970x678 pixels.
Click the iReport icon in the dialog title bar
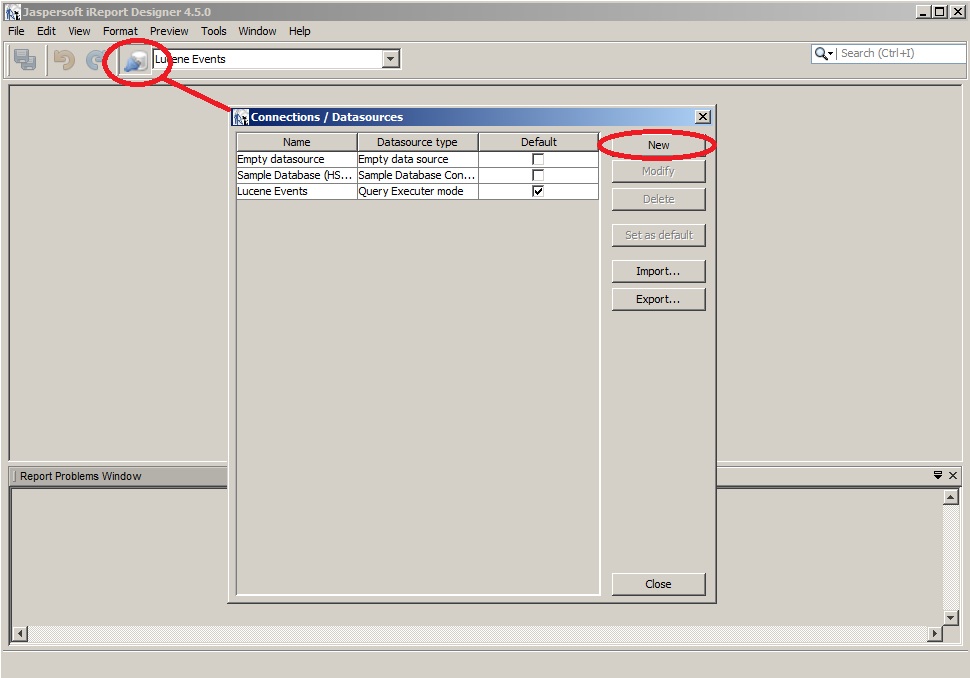click(x=240, y=116)
